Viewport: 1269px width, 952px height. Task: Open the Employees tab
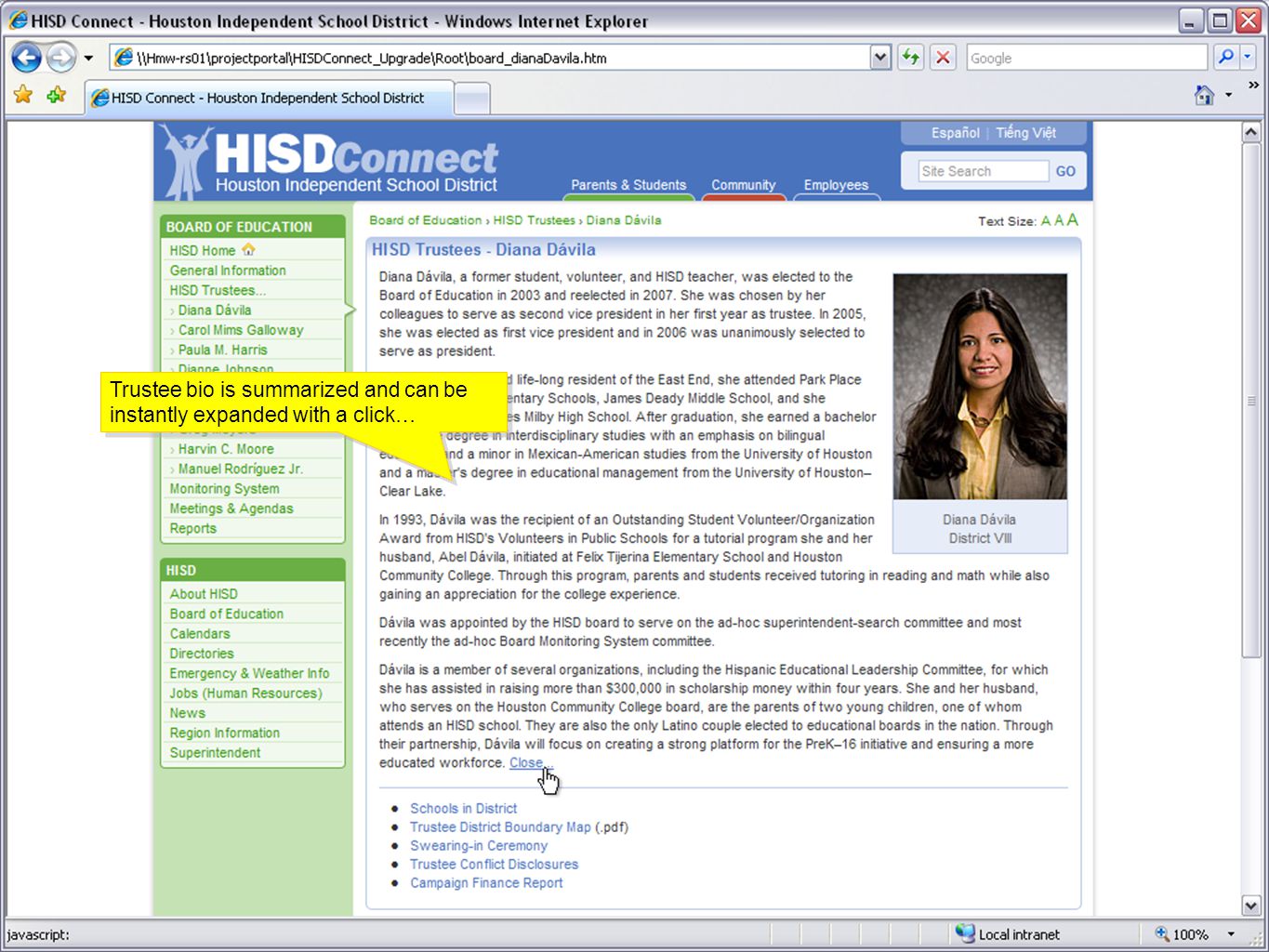click(x=836, y=185)
